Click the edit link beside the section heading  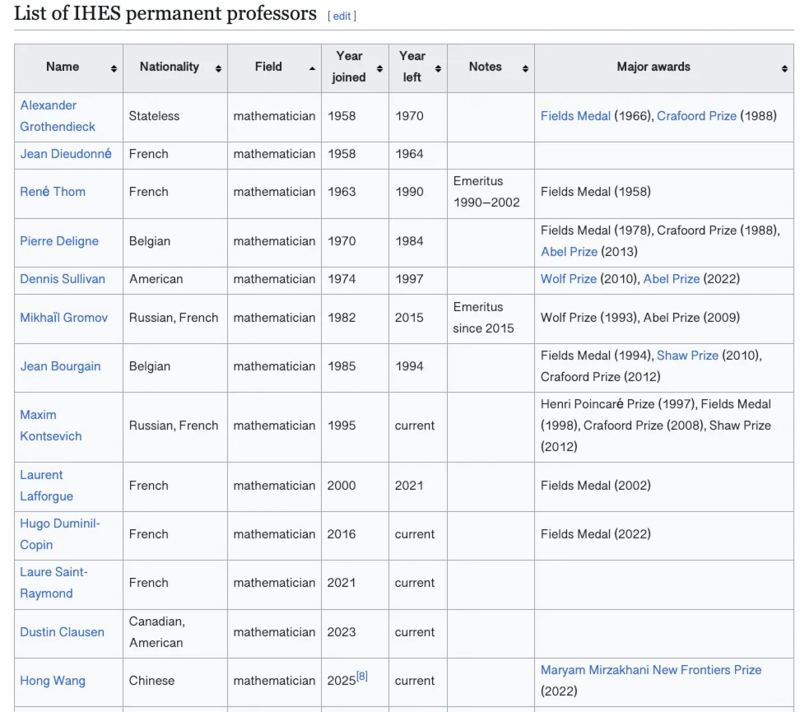pos(342,16)
